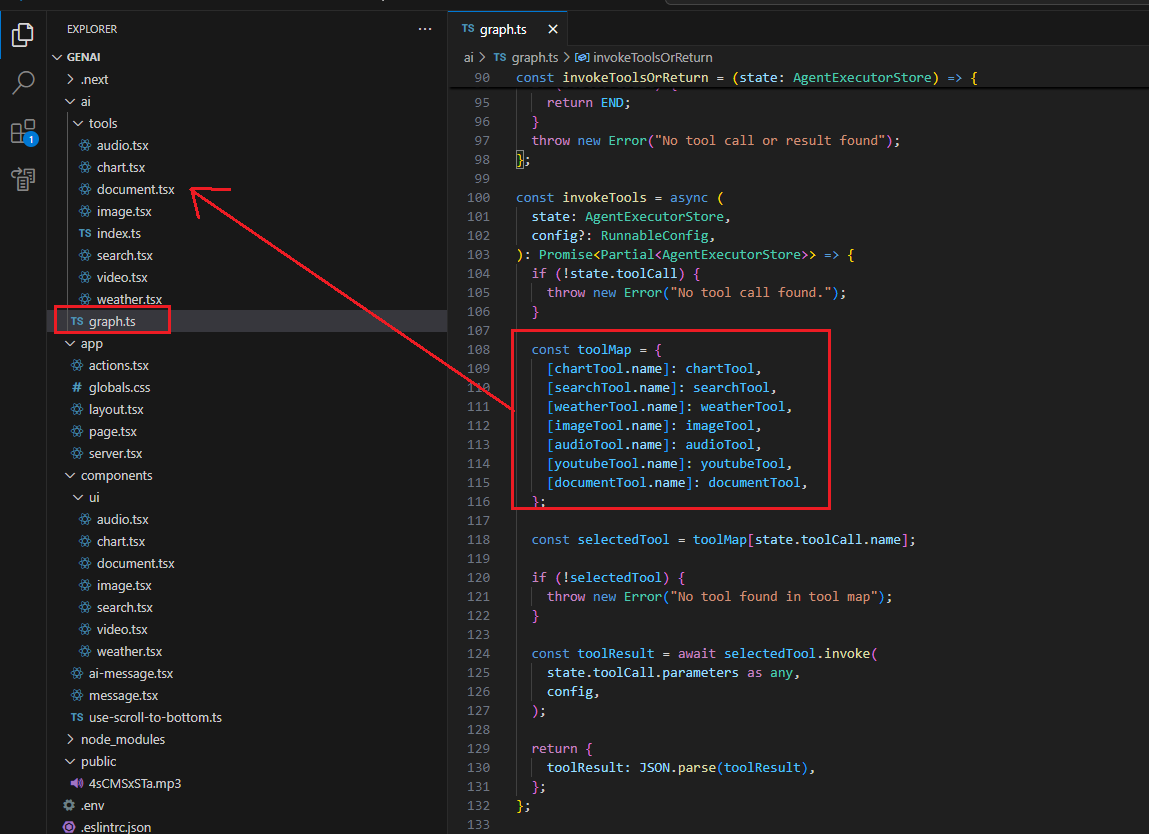Open the Explorer view in the activity bar

click(x=23, y=34)
